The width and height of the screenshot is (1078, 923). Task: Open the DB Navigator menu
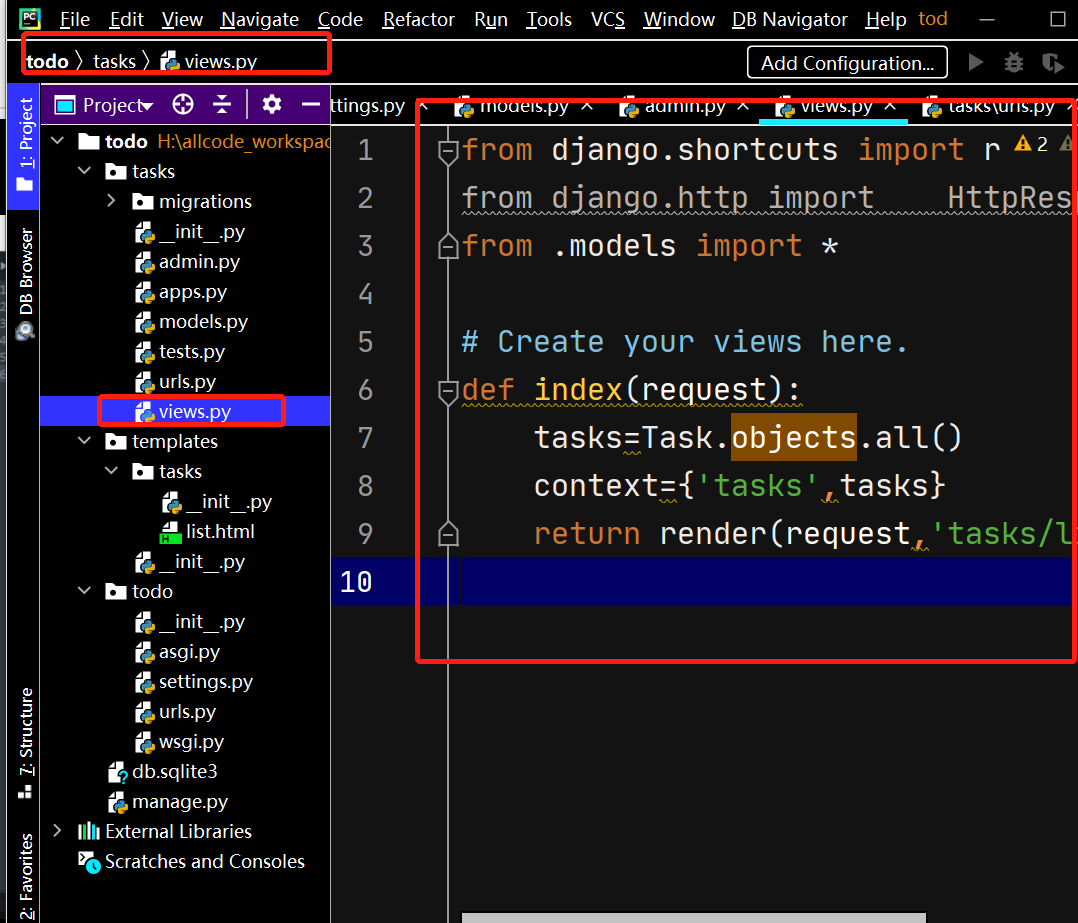[x=789, y=19]
